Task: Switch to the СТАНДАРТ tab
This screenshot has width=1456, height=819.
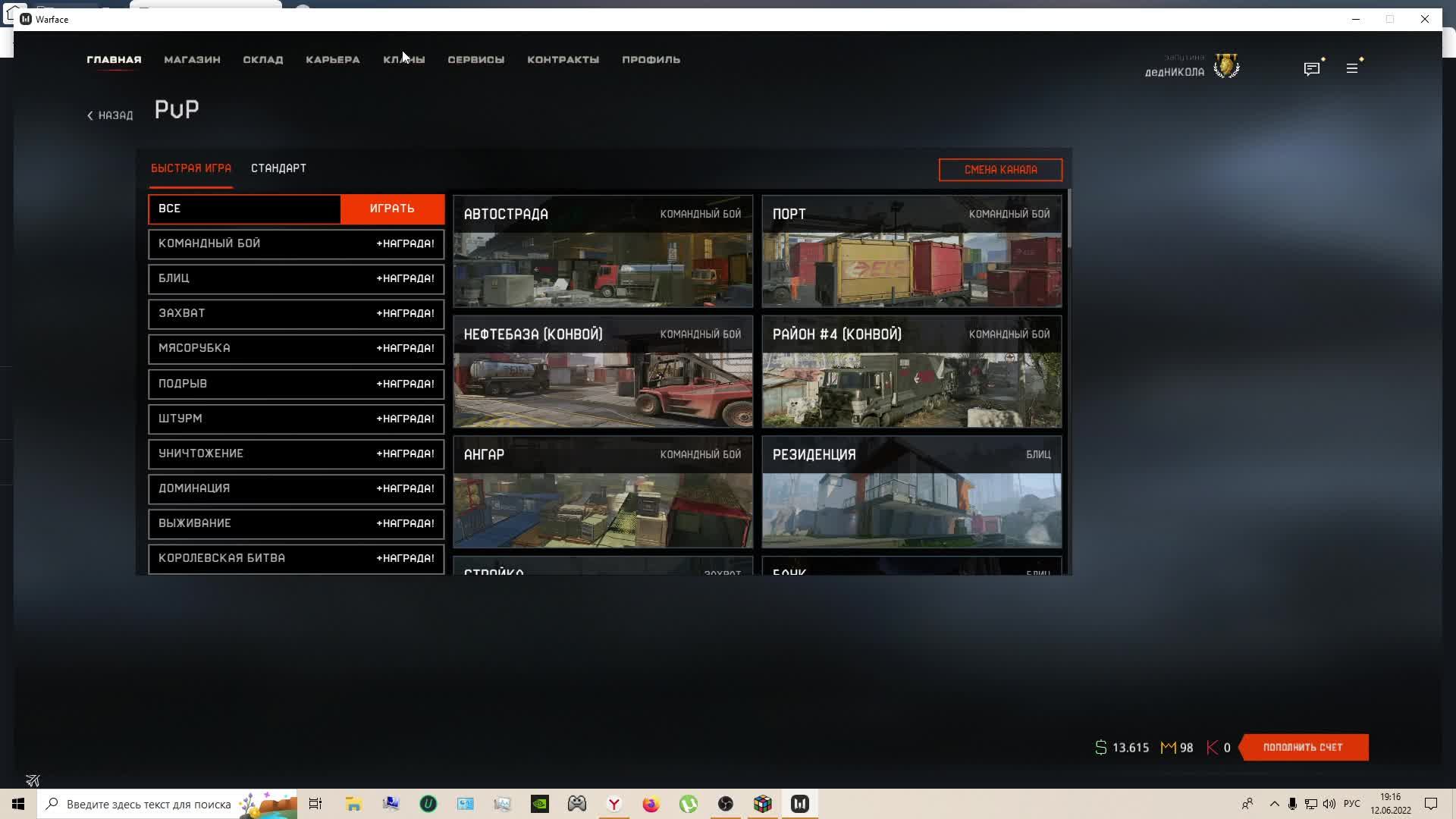Action: tap(278, 168)
